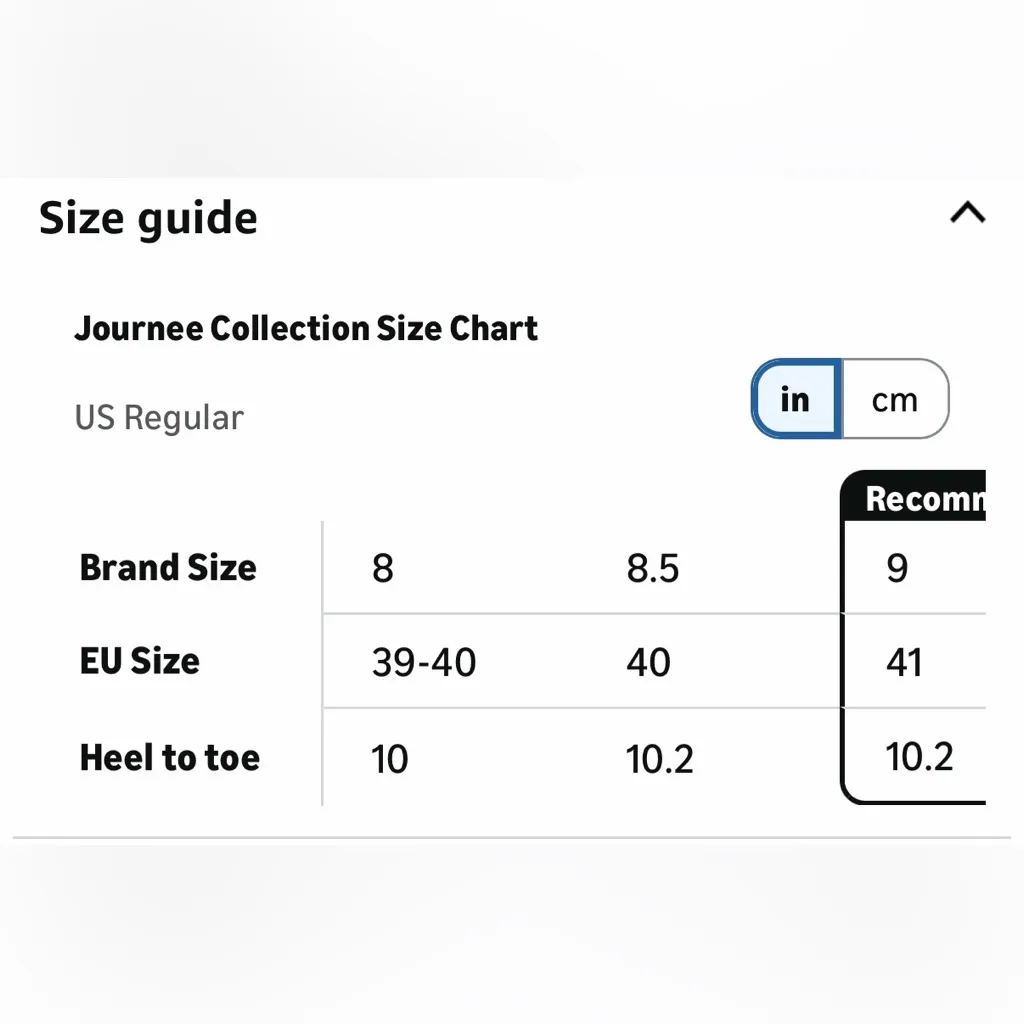Click the Size guide heading

tap(148, 218)
